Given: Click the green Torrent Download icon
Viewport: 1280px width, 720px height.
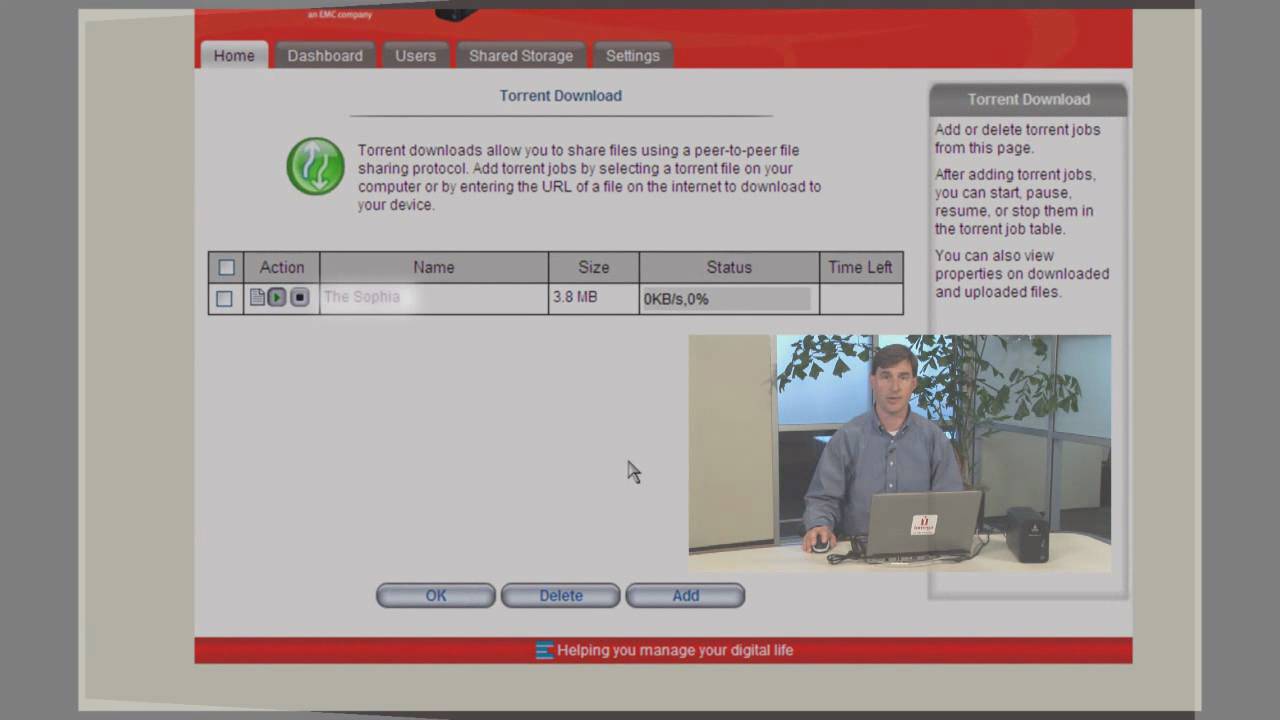Looking at the screenshot, I should tap(315, 166).
